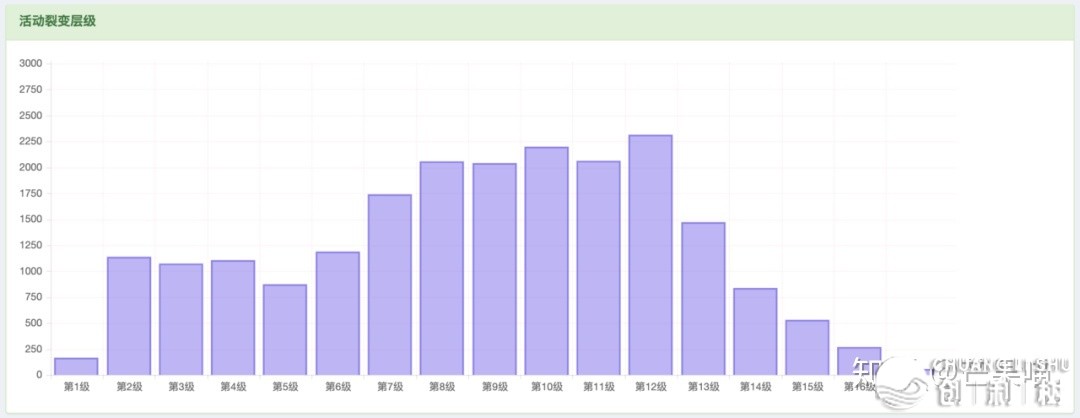Click the y-axis value 1250

pyautogui.click(x=32, y=245)
